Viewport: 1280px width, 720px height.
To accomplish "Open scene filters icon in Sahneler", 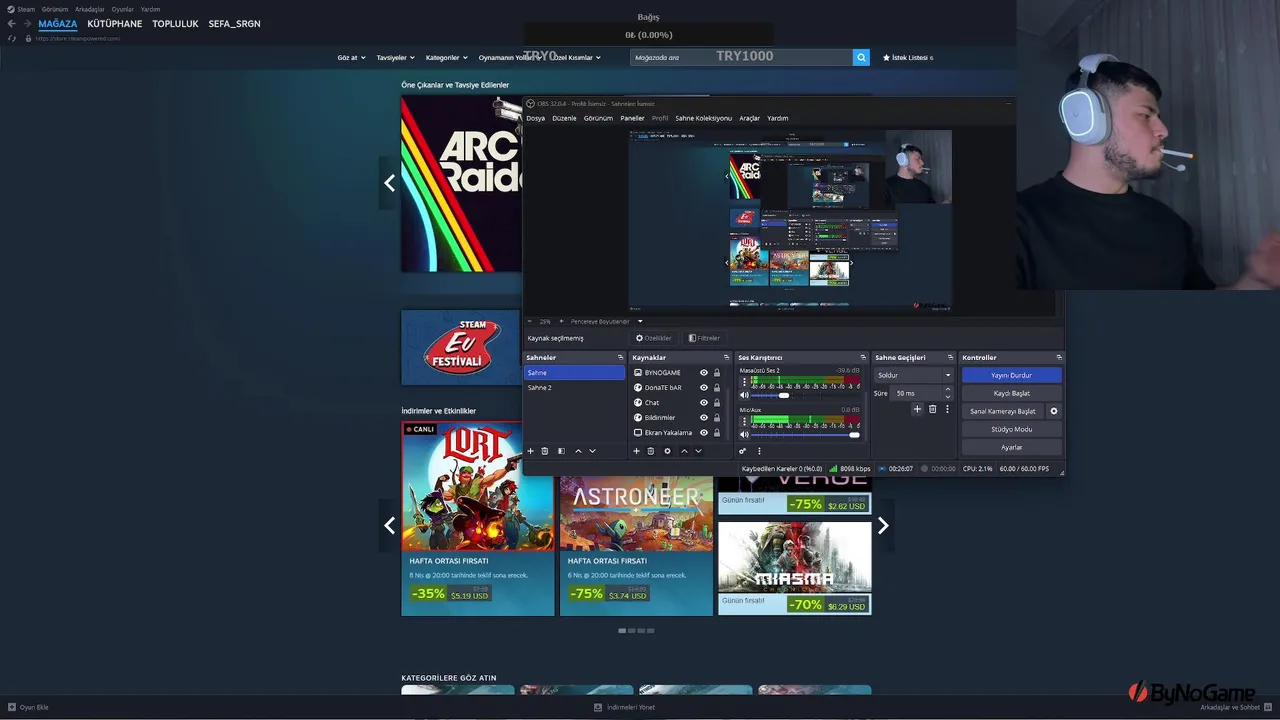I will 561,451.
